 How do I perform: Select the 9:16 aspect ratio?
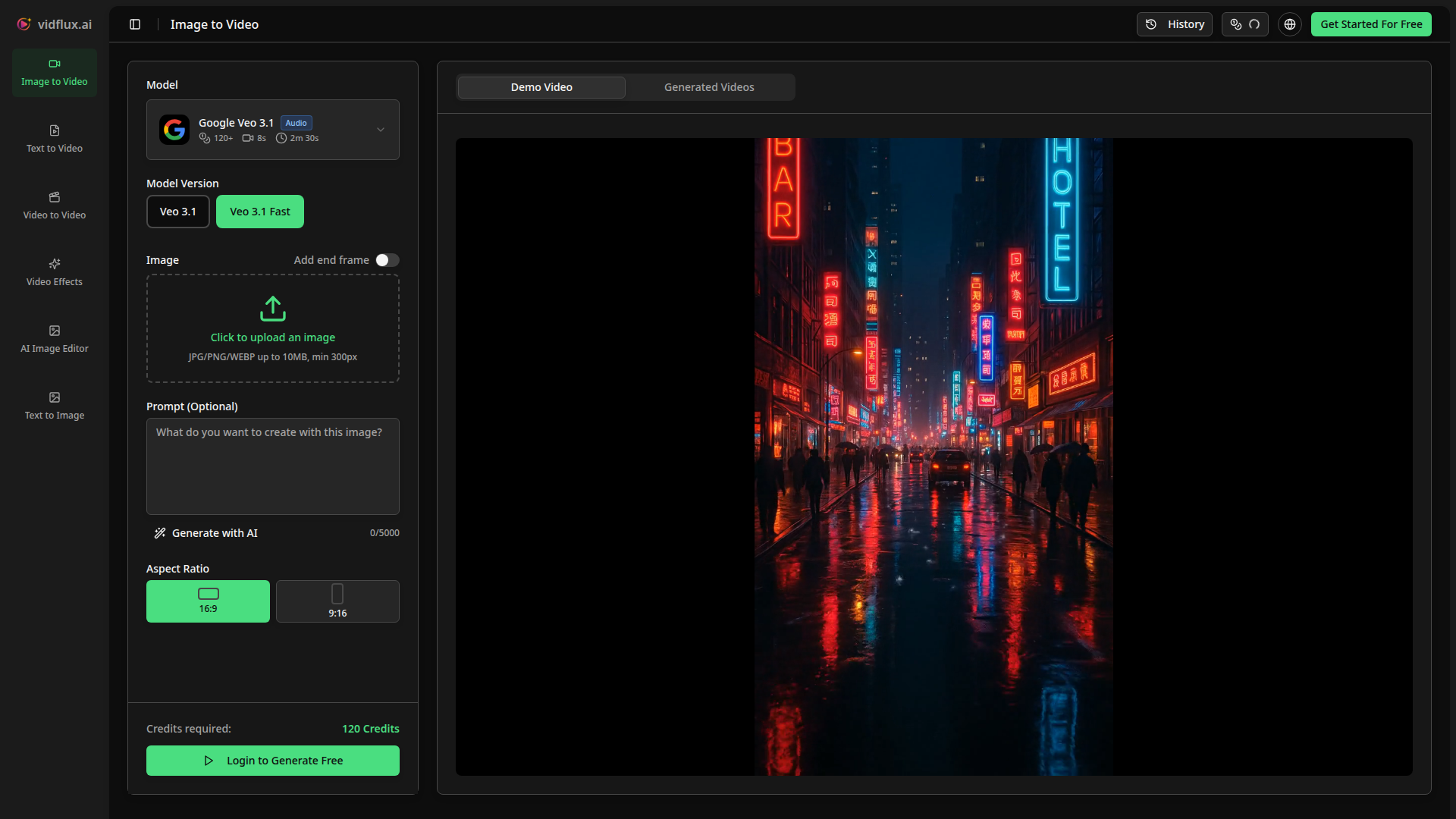pyautogui.click(x=337, y=601)
